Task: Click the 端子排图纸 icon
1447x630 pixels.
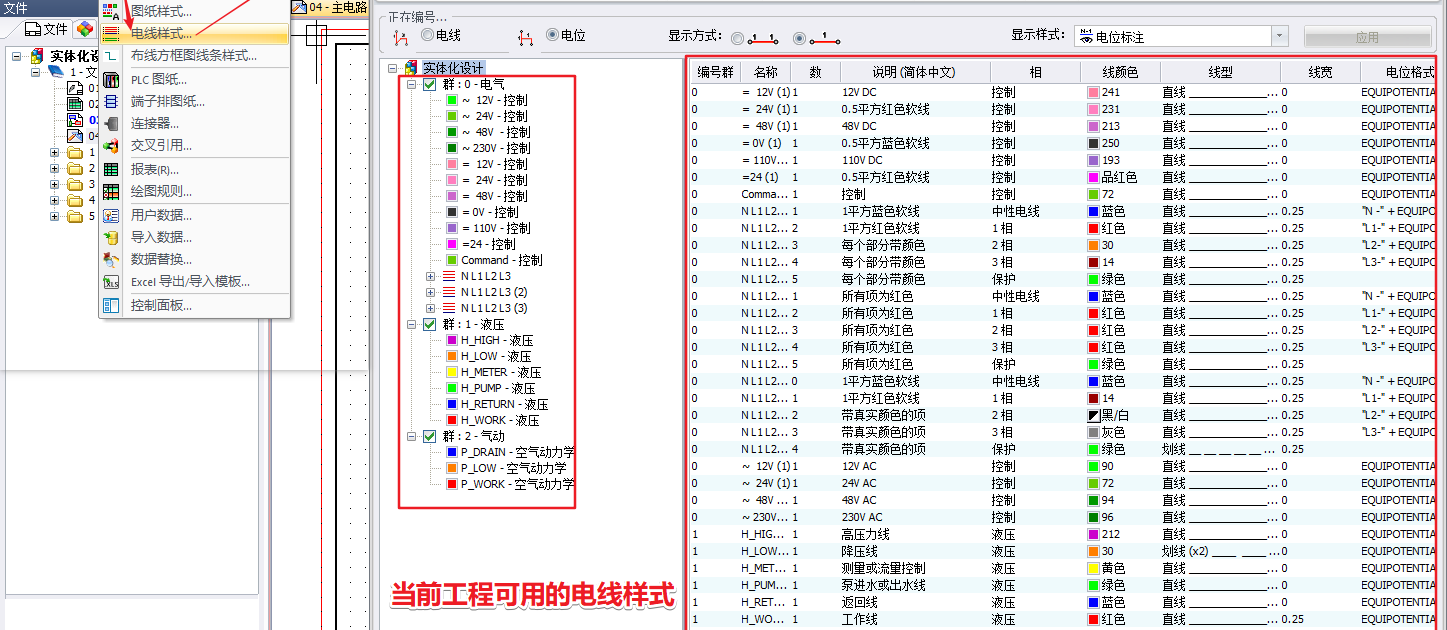Action: point(111,102)
